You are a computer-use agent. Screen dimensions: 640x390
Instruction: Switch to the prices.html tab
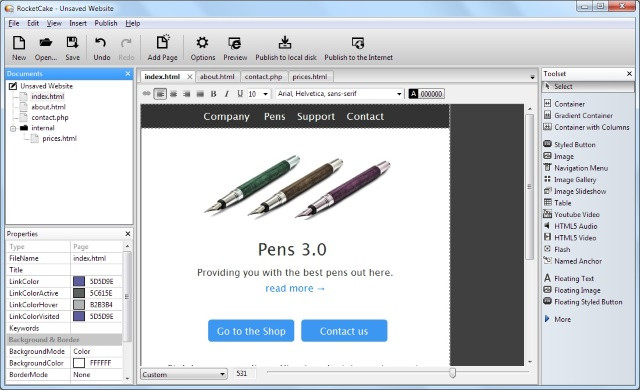click(x=310, y=76)
